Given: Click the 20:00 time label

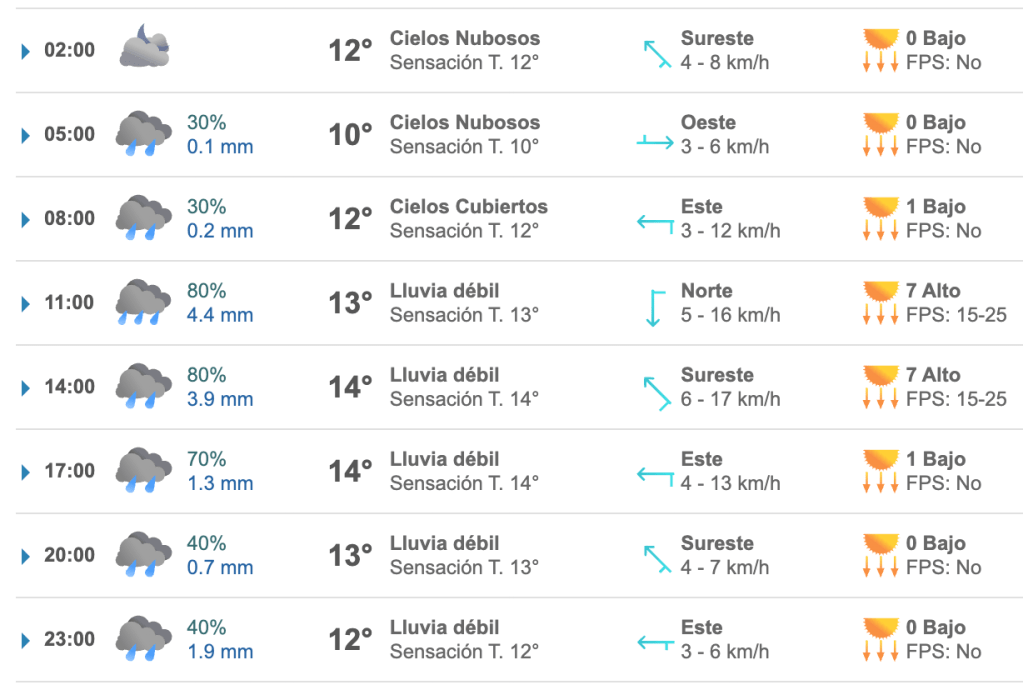Looking at the screenshot, I should coord(70,555).
